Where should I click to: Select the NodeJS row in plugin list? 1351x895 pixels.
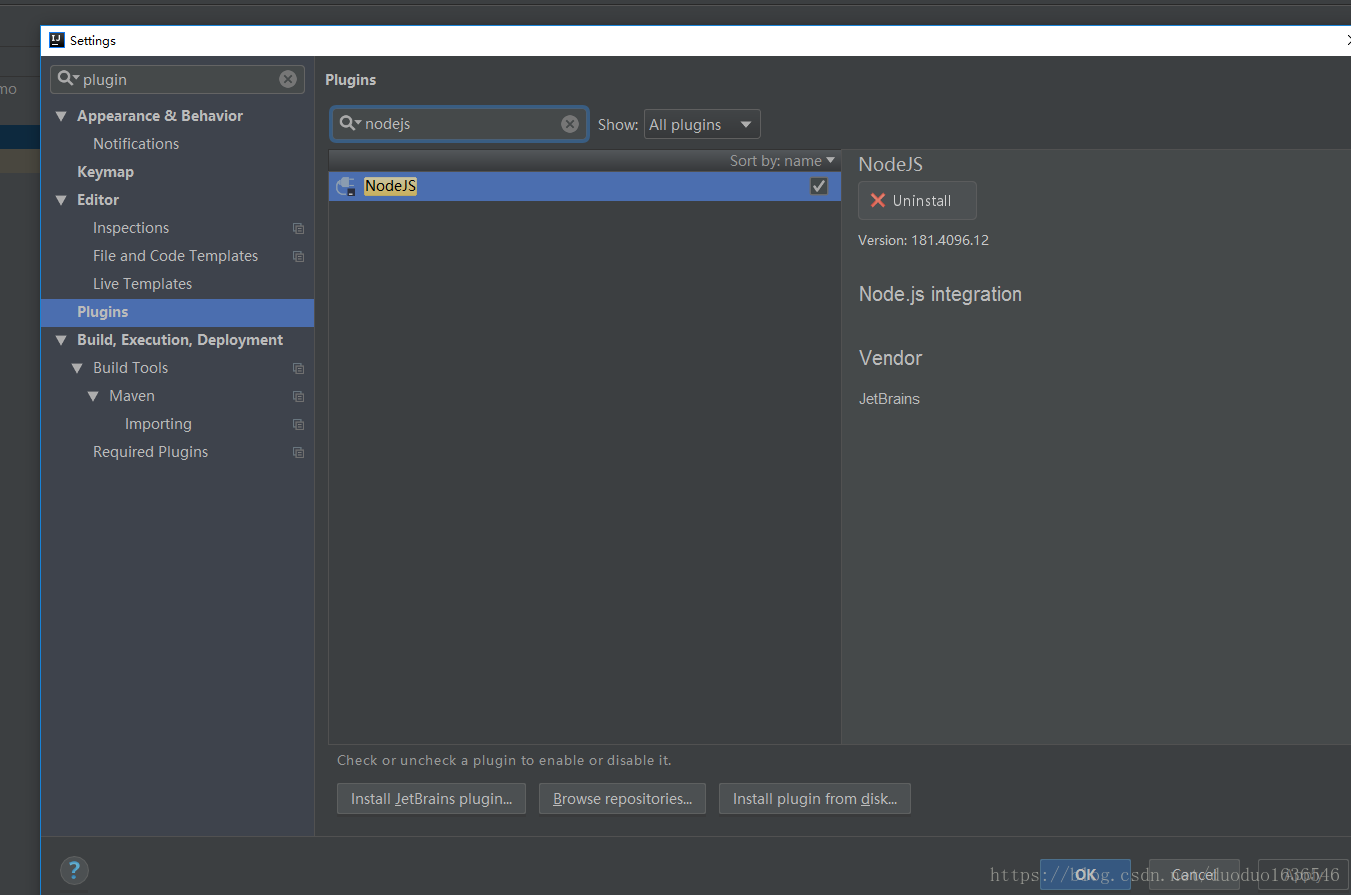(x=585, y=186)
